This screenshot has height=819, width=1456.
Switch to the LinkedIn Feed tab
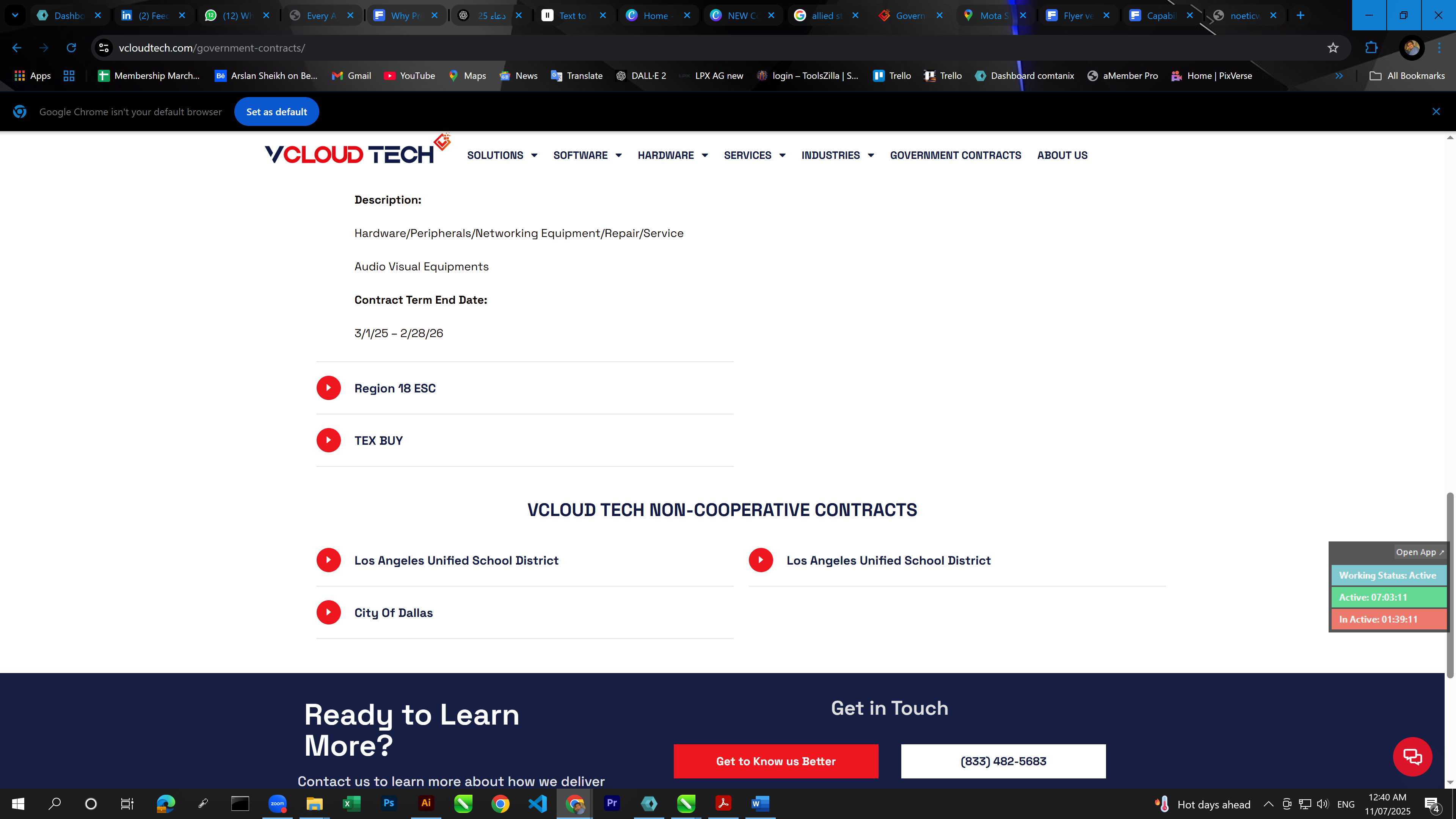coord(154,16)
